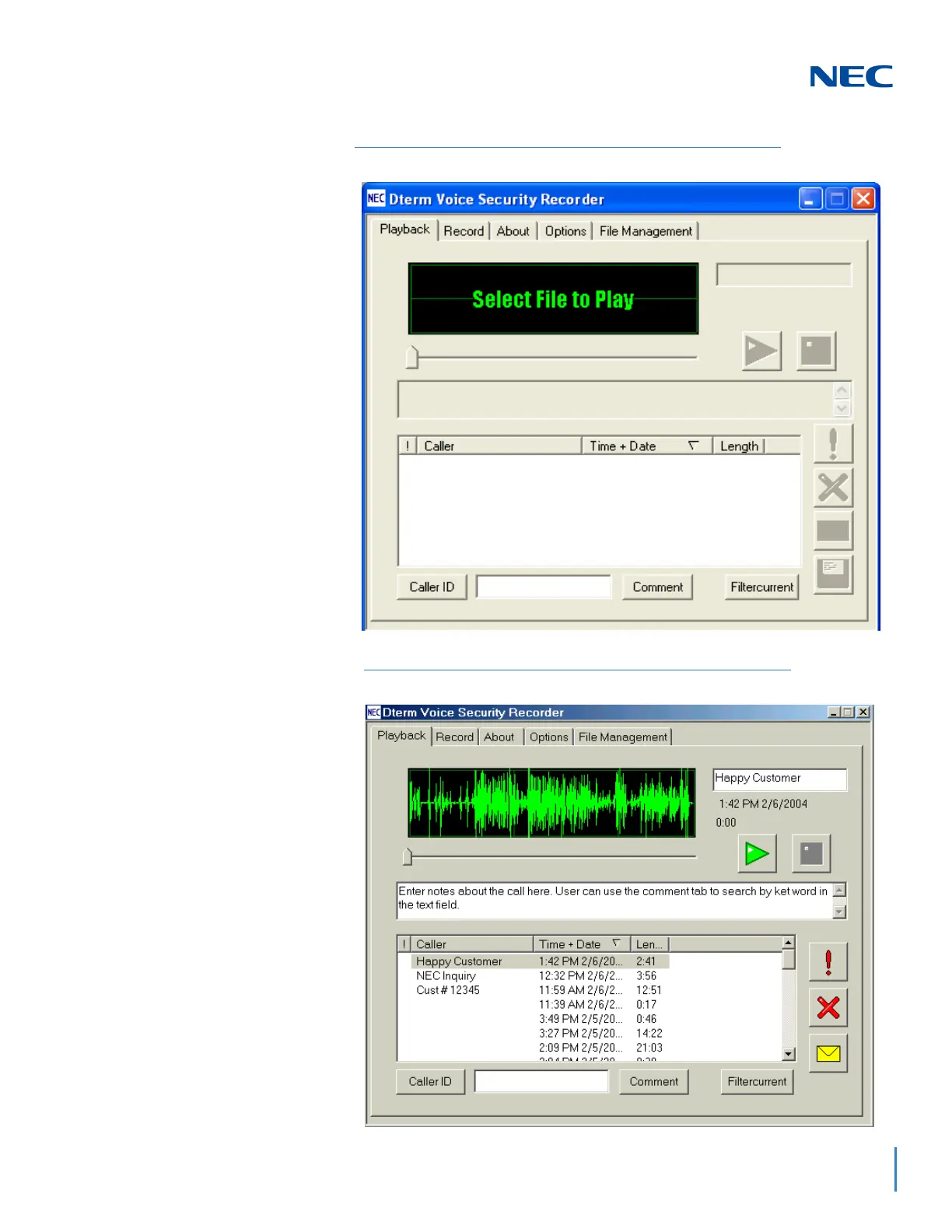Select the Cust # 12345 row
Viewport: 952px width, 1232px height.
[540, 990]
